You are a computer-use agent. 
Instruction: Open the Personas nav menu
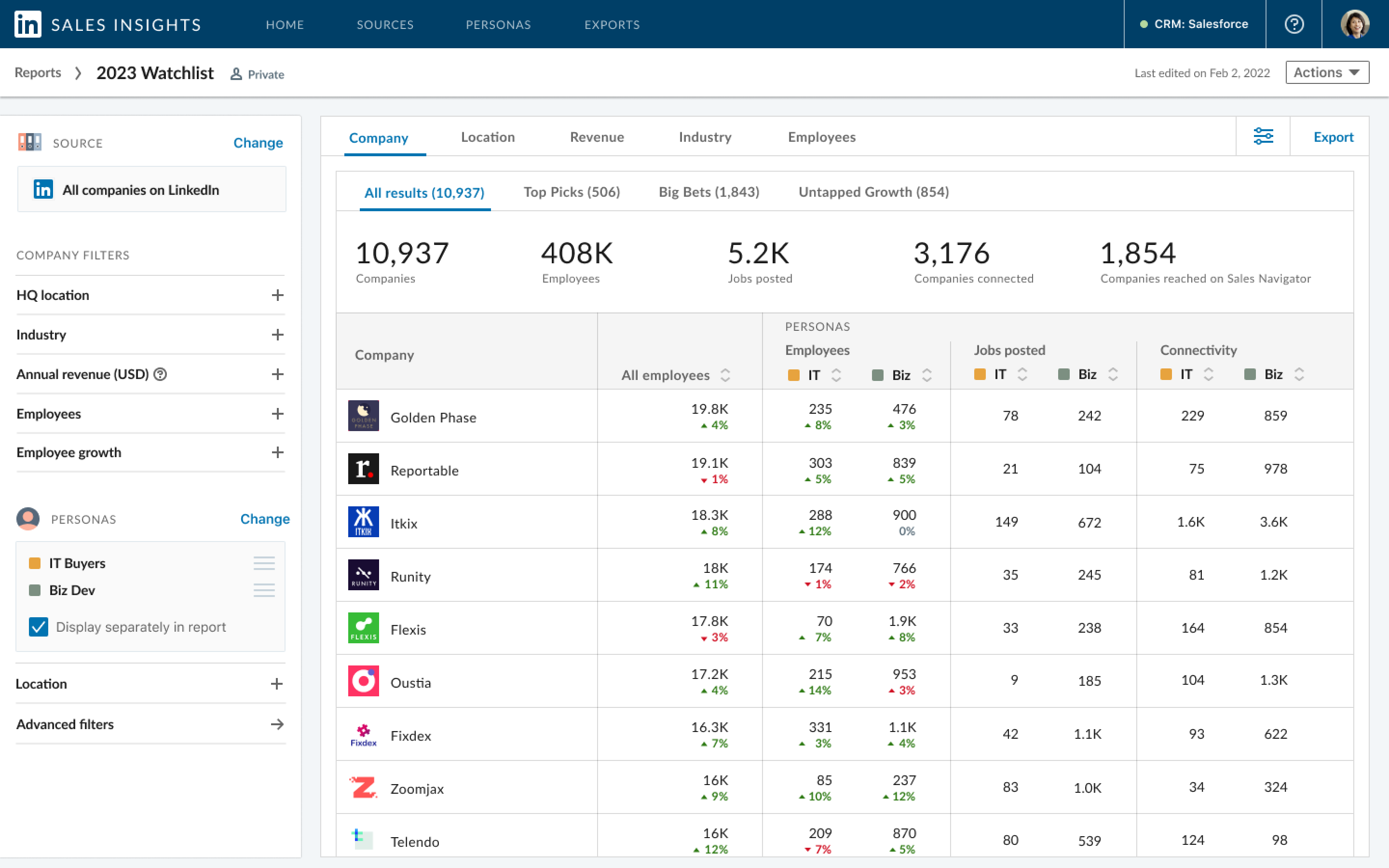click(x=498, y=25)
